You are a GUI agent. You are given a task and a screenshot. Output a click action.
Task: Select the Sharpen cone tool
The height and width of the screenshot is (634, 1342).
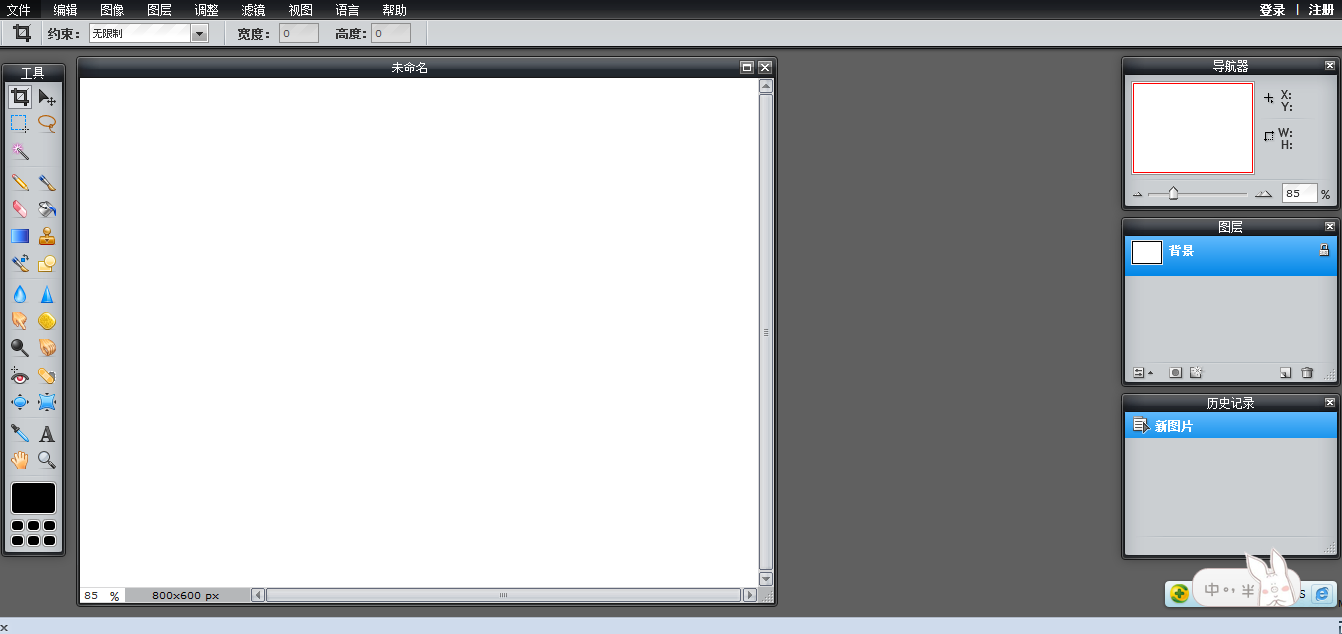coord(47,294)
